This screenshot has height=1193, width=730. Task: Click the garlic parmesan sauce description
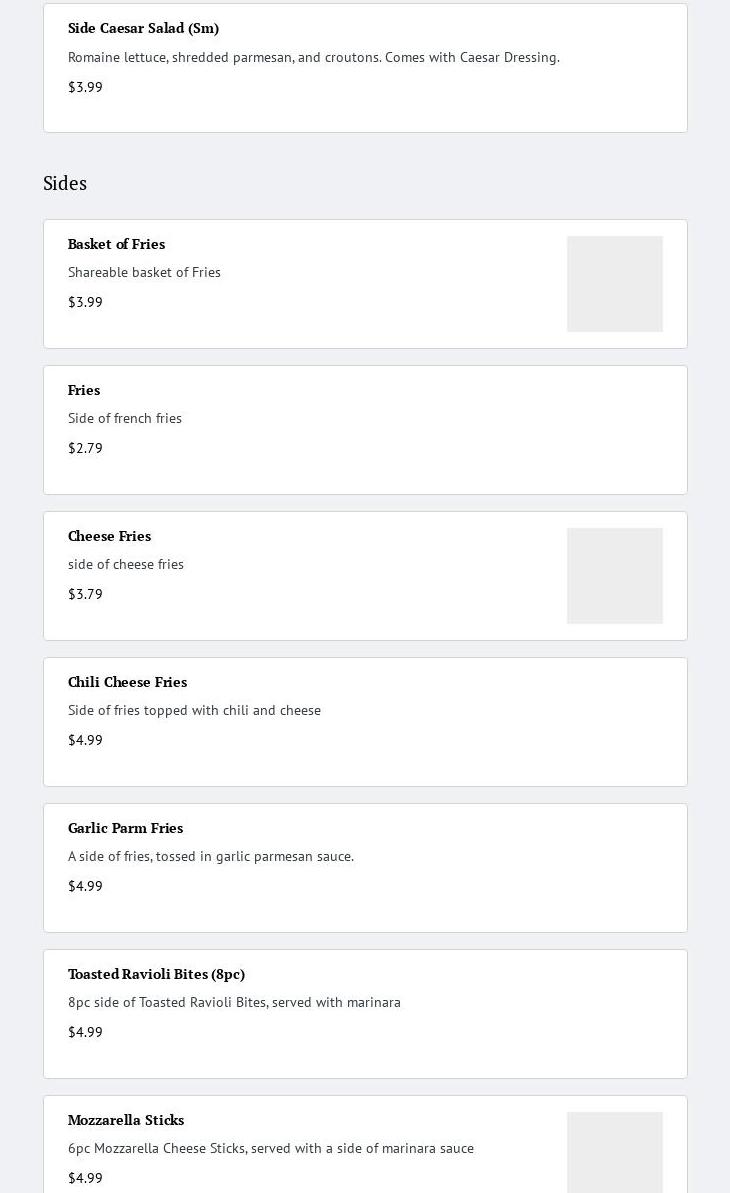click(x=210, y=856)
